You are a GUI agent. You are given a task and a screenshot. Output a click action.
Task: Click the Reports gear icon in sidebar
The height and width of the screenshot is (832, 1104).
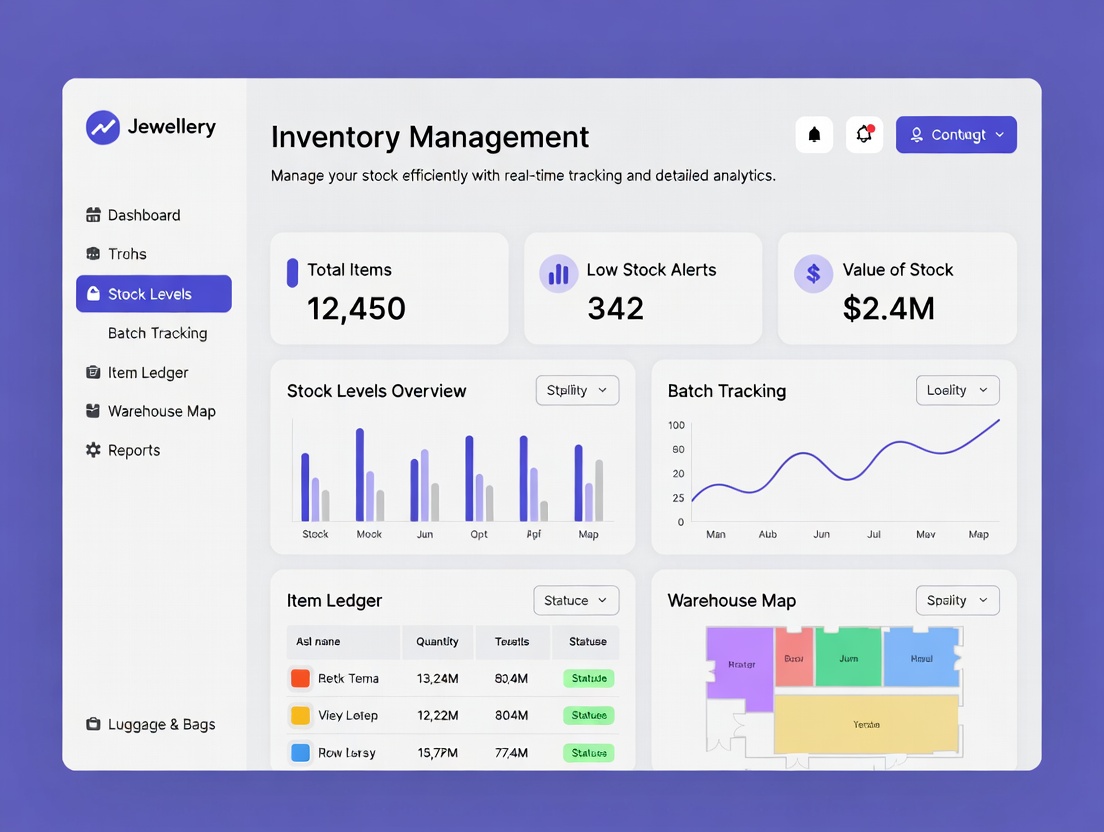tap(93, 450)
